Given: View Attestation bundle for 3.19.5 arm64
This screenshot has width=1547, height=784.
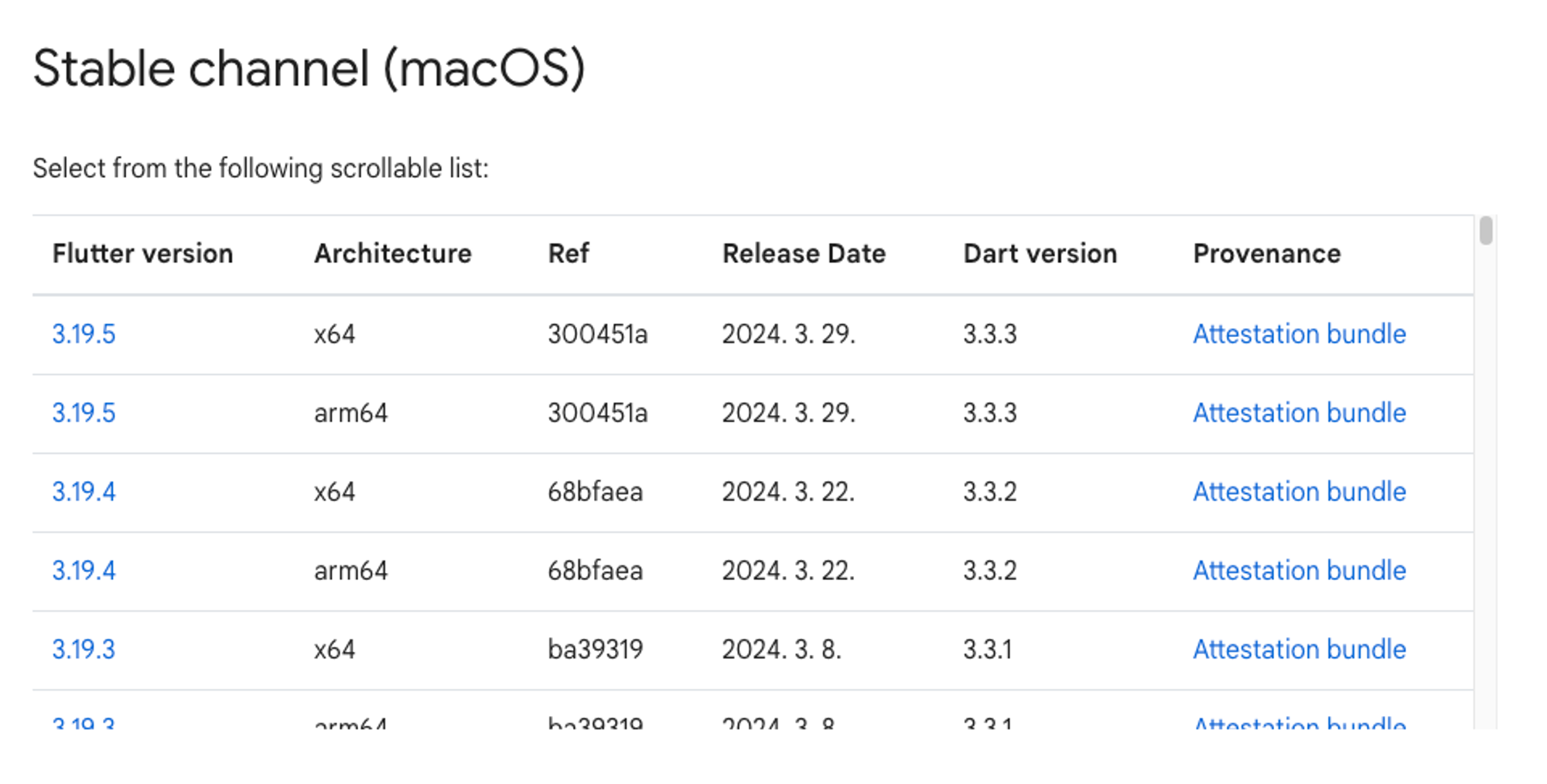Looking at the screenshot, I should tap(1299, 413).
